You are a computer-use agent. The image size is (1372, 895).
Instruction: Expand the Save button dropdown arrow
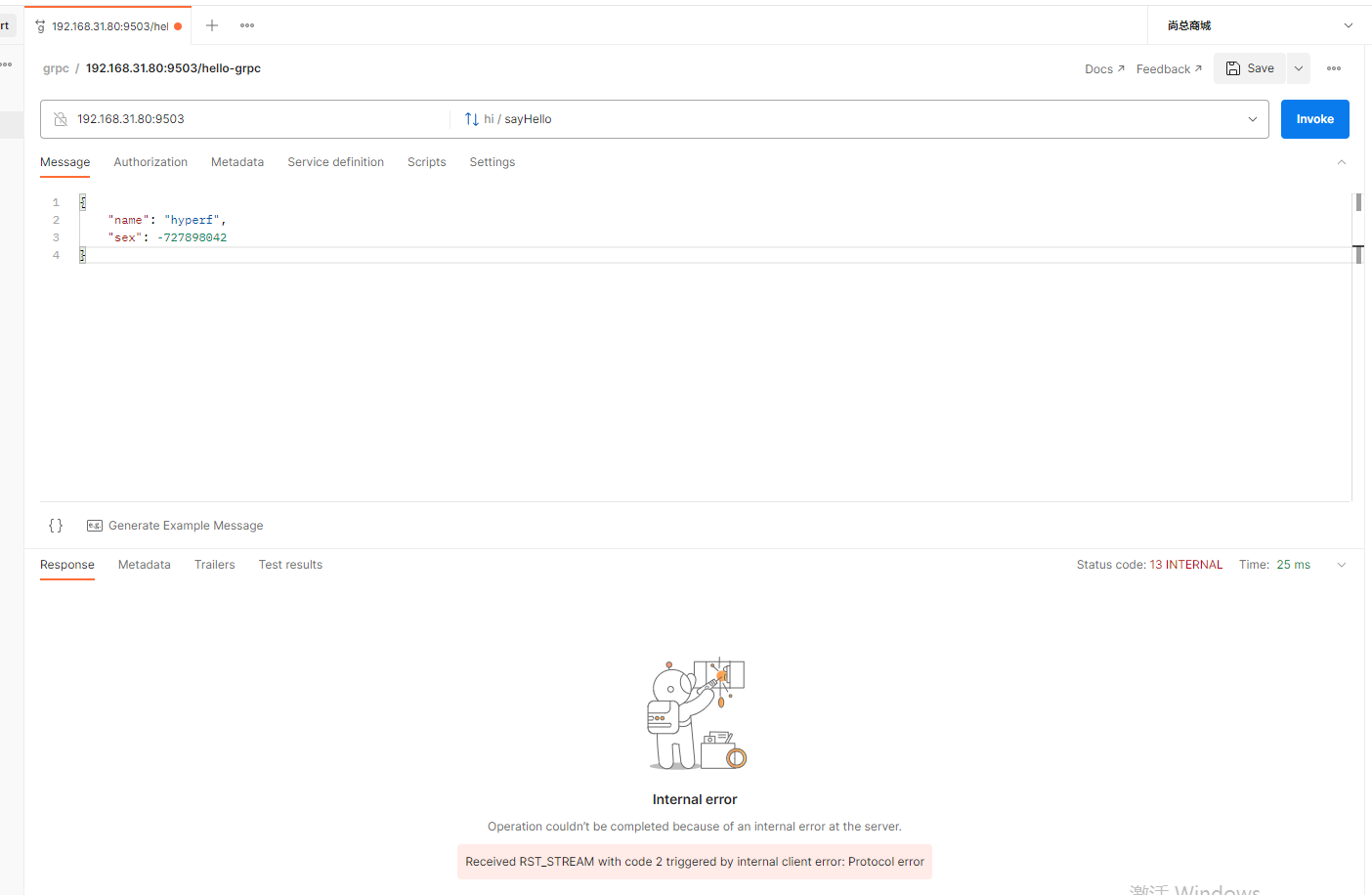point(1298,68)
